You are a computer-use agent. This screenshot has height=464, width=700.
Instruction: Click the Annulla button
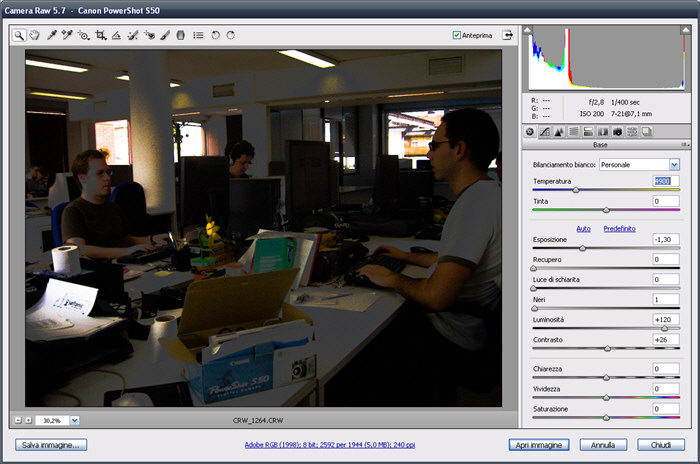[x=603, y=445]
